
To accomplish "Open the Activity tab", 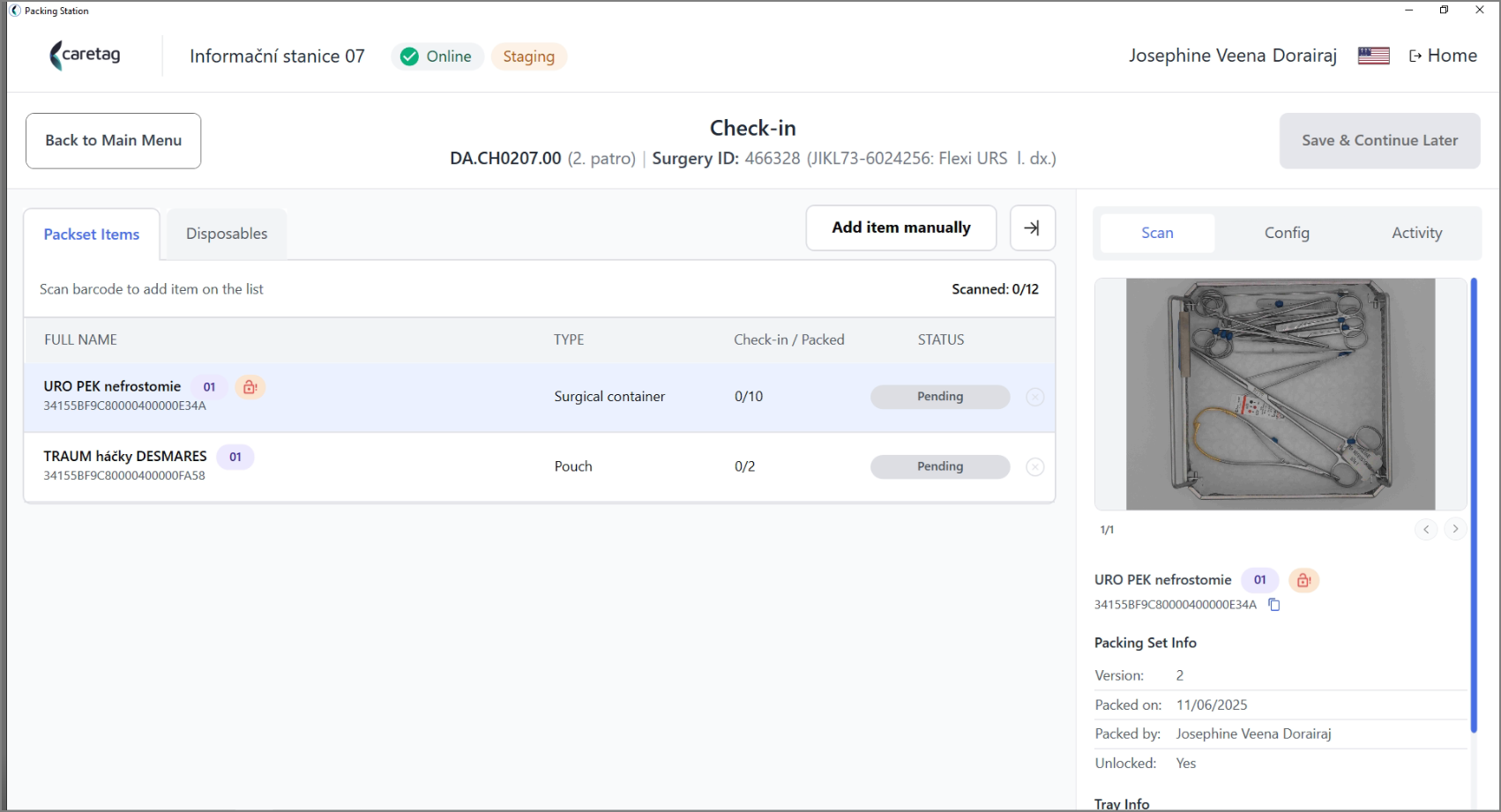I will [1416, 233].
